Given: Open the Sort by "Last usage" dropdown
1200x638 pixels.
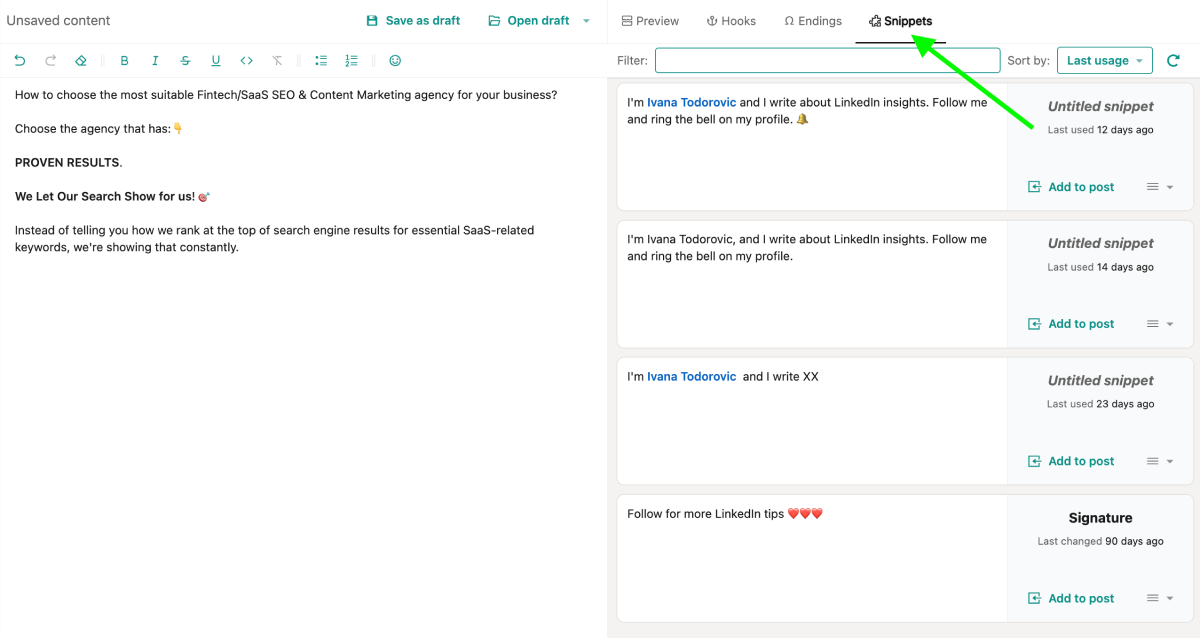Looking at the screenshot, I should tap(1104, 61).
